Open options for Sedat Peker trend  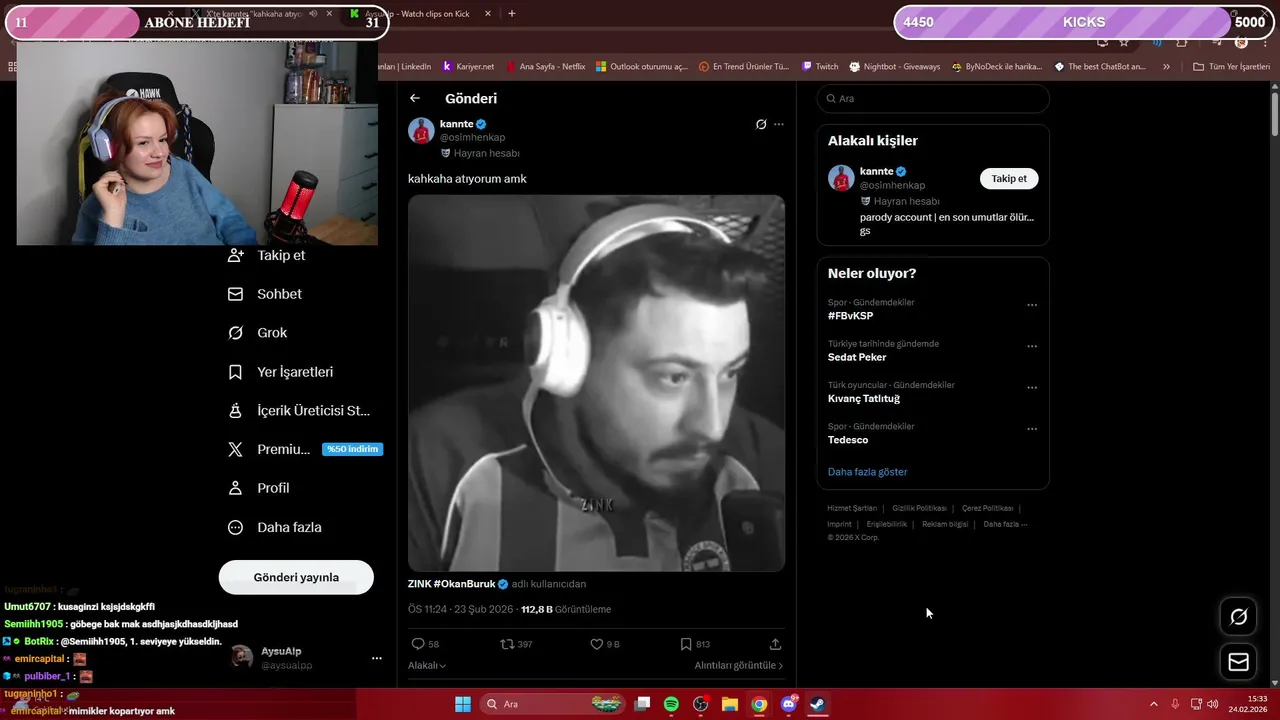pos(1032,346)
